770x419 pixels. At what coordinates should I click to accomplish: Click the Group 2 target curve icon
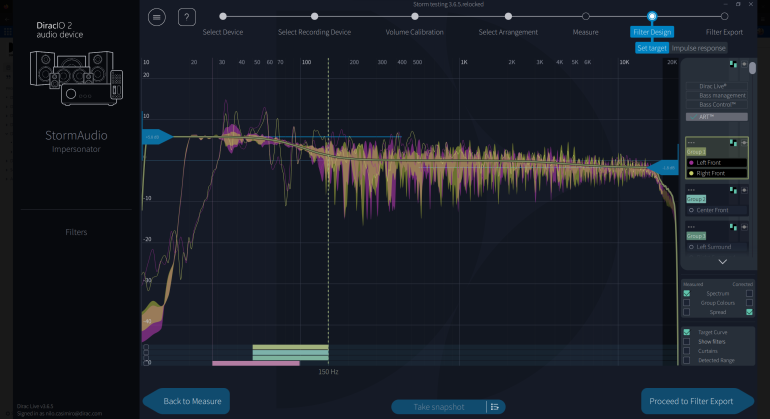point(735,189)
